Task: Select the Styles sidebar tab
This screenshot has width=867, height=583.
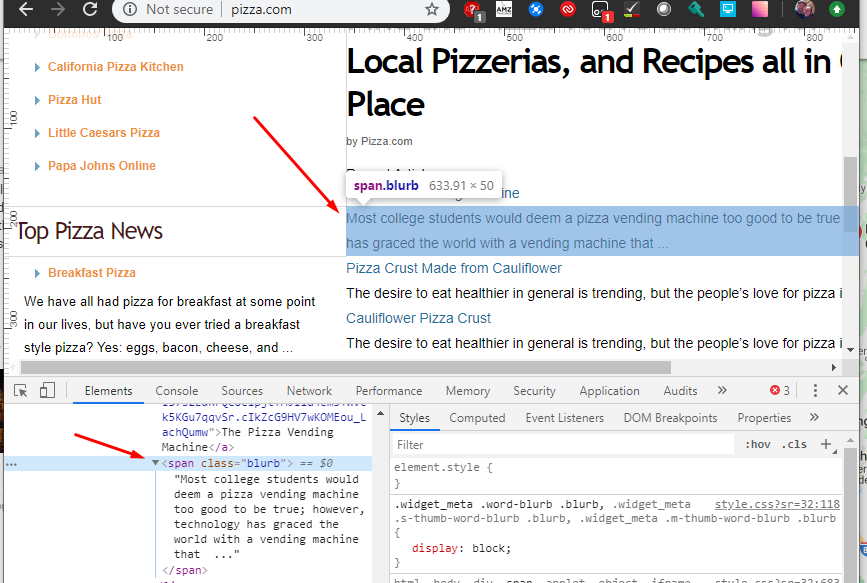Action: click(x=414, y=418)
